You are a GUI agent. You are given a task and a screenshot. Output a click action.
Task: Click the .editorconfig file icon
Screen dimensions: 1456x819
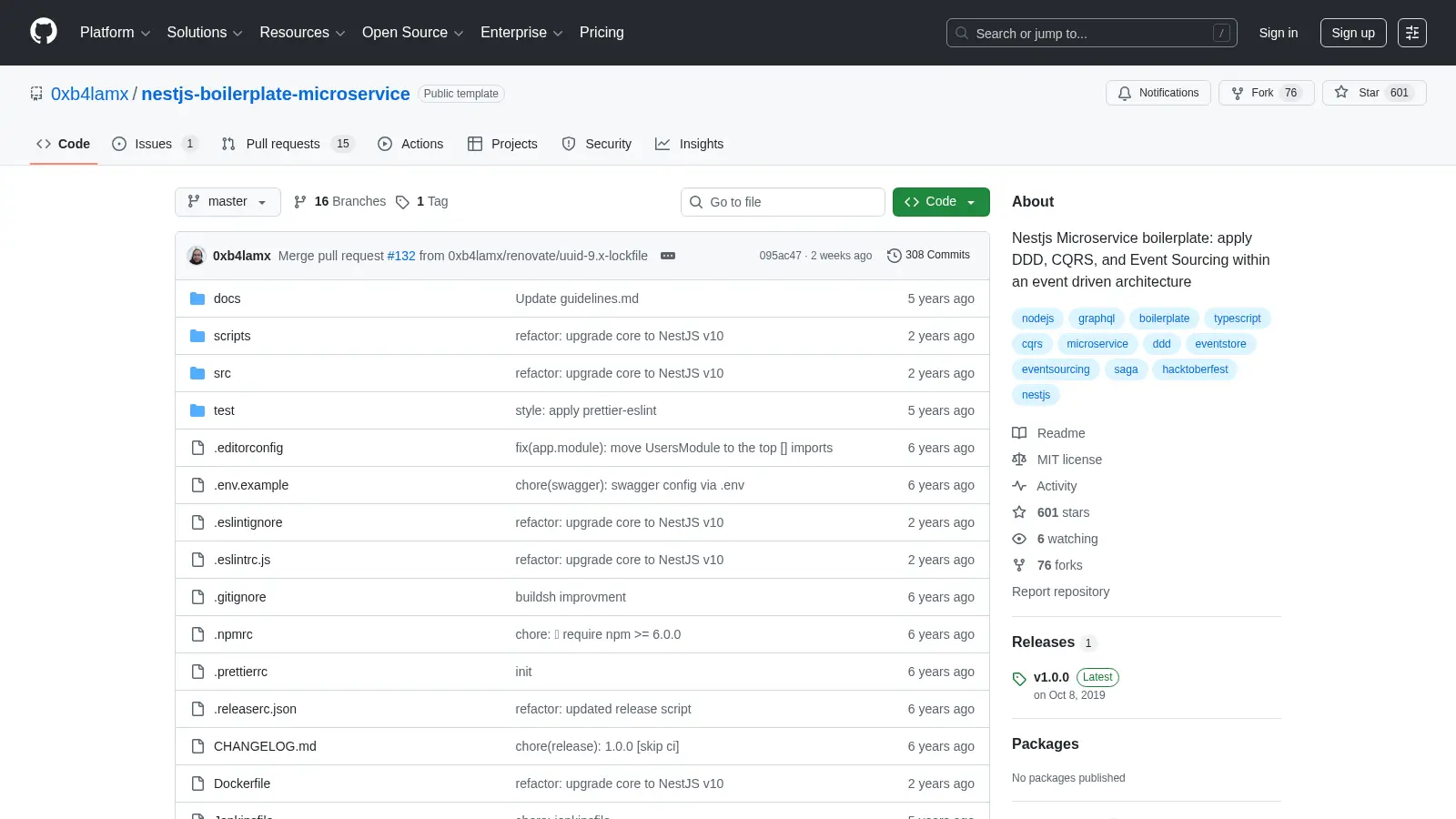(x=197, y=448)
